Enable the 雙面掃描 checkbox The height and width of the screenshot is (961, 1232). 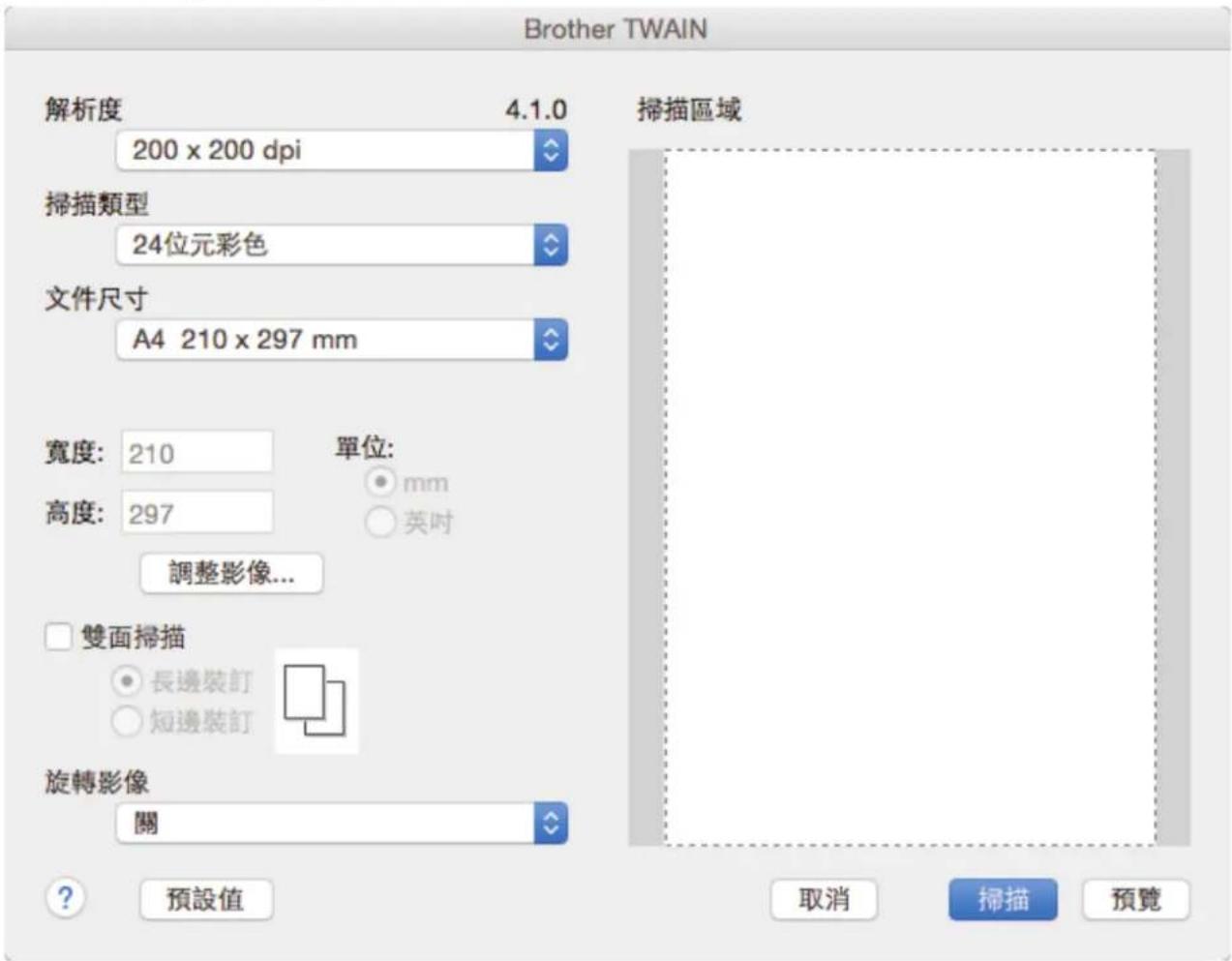click(58, 637)
